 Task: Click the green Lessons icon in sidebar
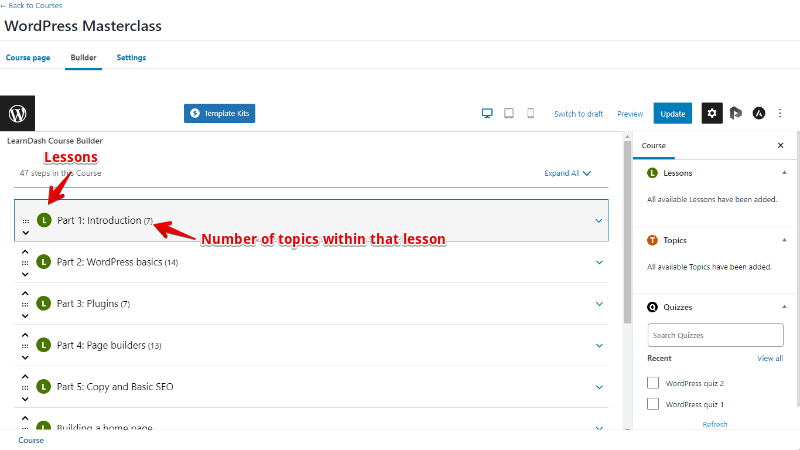[x=653, y=173]
